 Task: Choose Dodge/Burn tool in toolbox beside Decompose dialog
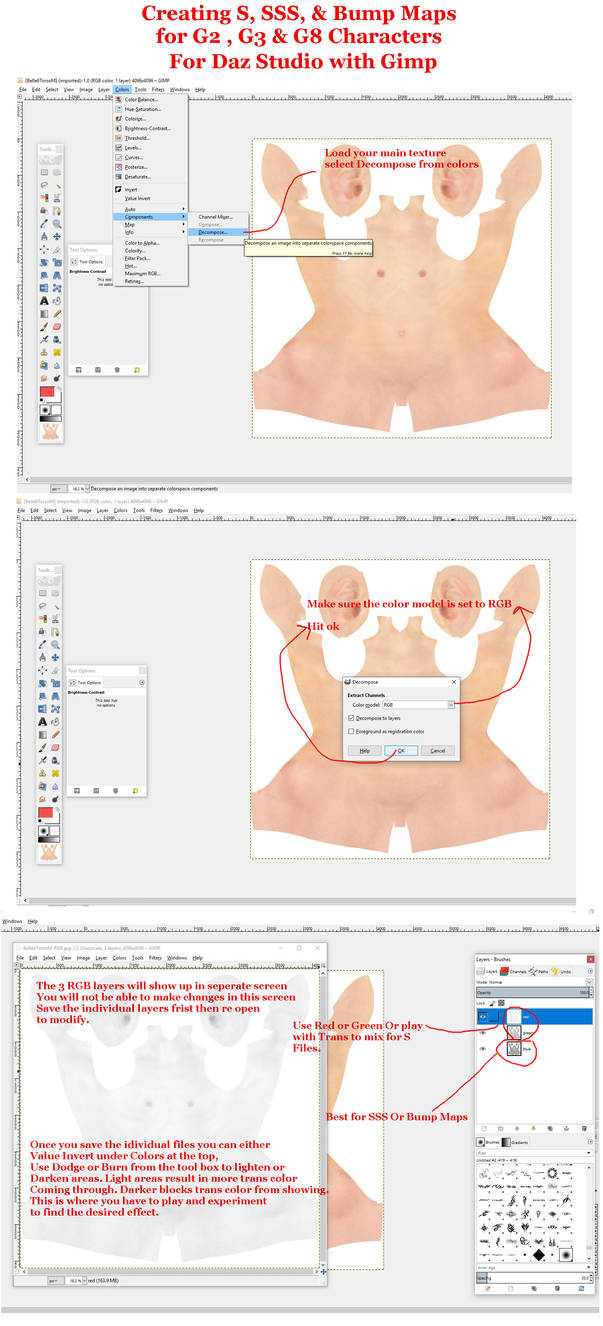[56, 799]
